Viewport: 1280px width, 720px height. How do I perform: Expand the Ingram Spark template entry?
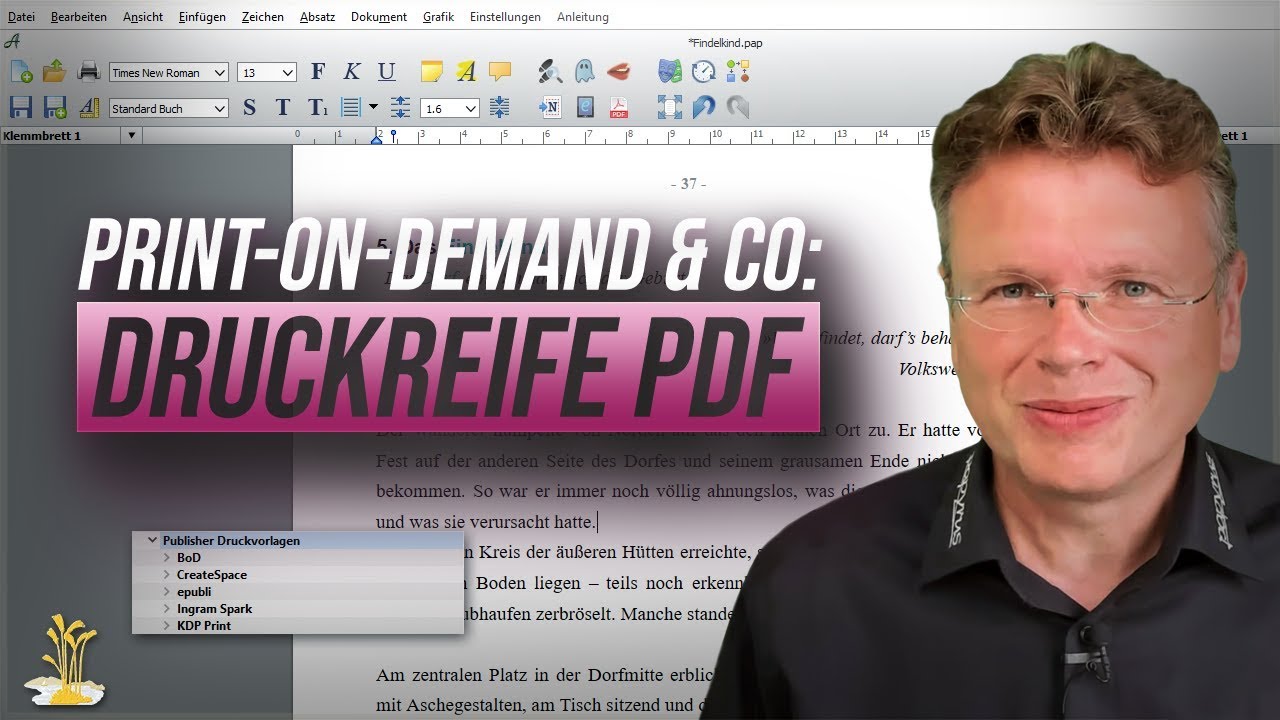point(168,608)
